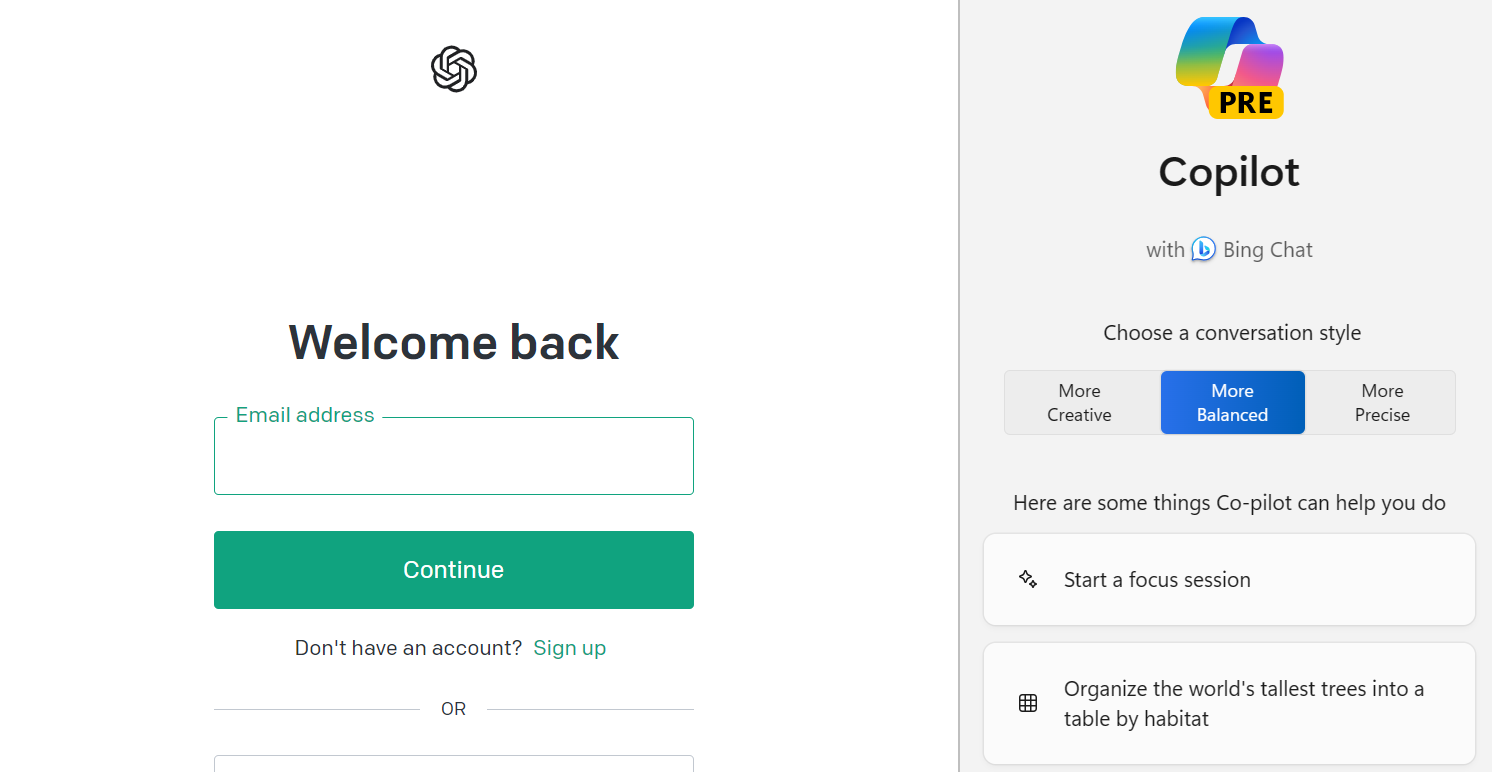Choose the Organize tallest trees table suggestion

pyautogui.click(x=1229, y=704)
